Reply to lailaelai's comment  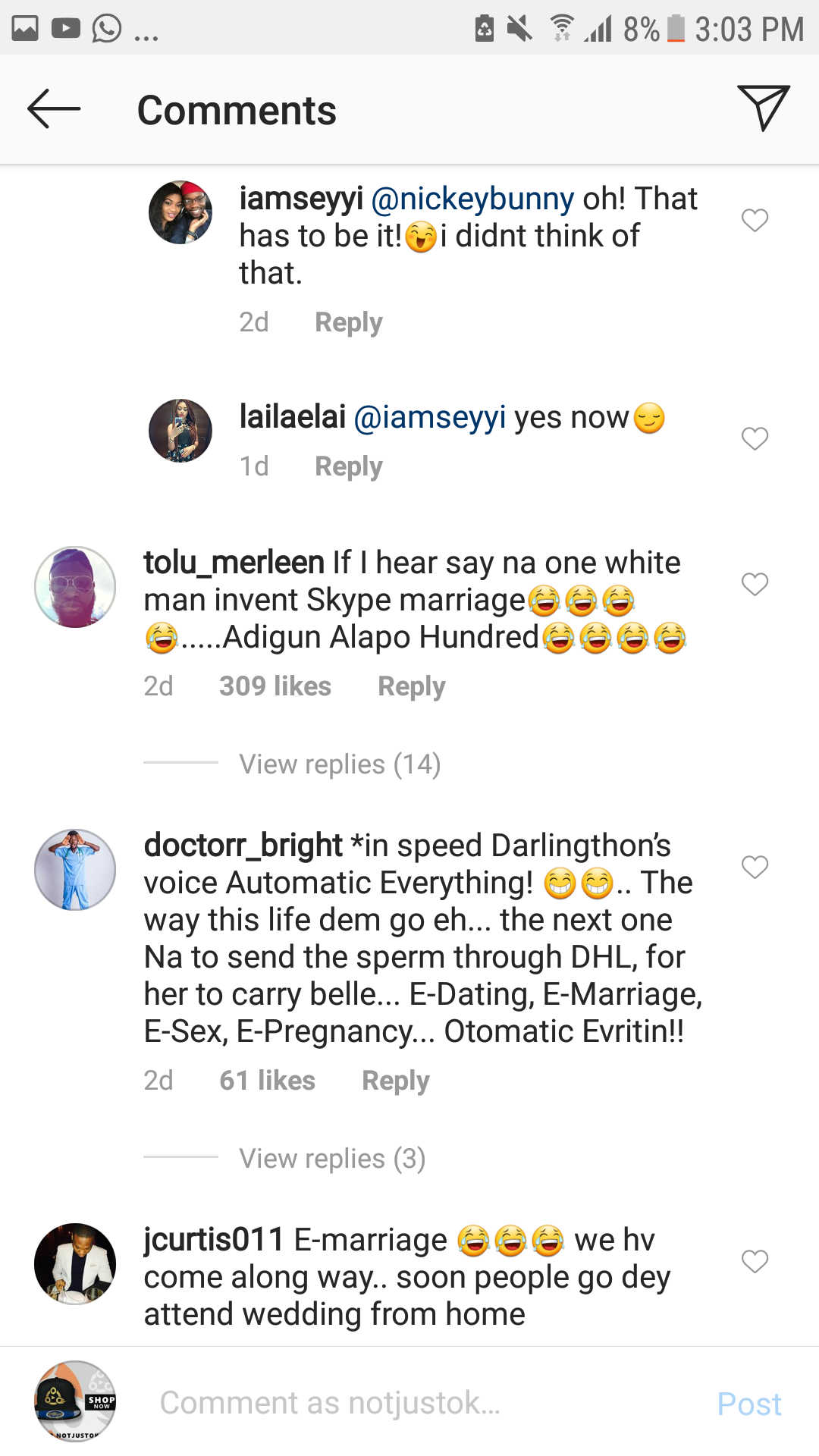348,466
